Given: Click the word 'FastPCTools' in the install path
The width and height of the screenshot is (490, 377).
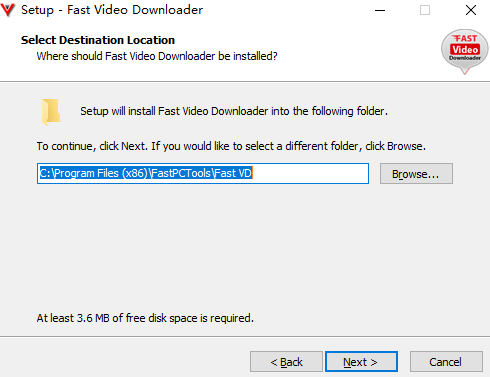Looking at the screenshot, I should [x=181, y=173].
